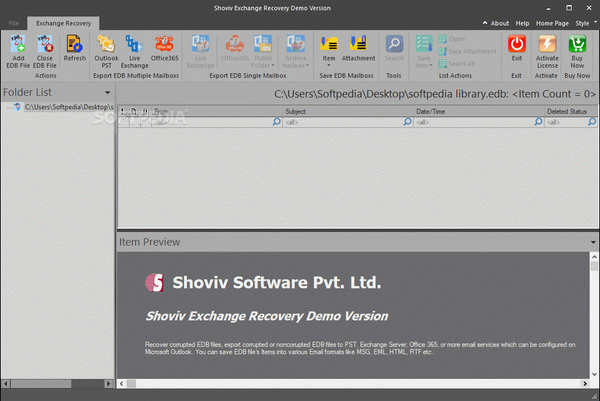Open Live Exchange under Export EDB Multiple Mailboxs
The width and height of the screenshot is (600, 401).
click(134, 52)
